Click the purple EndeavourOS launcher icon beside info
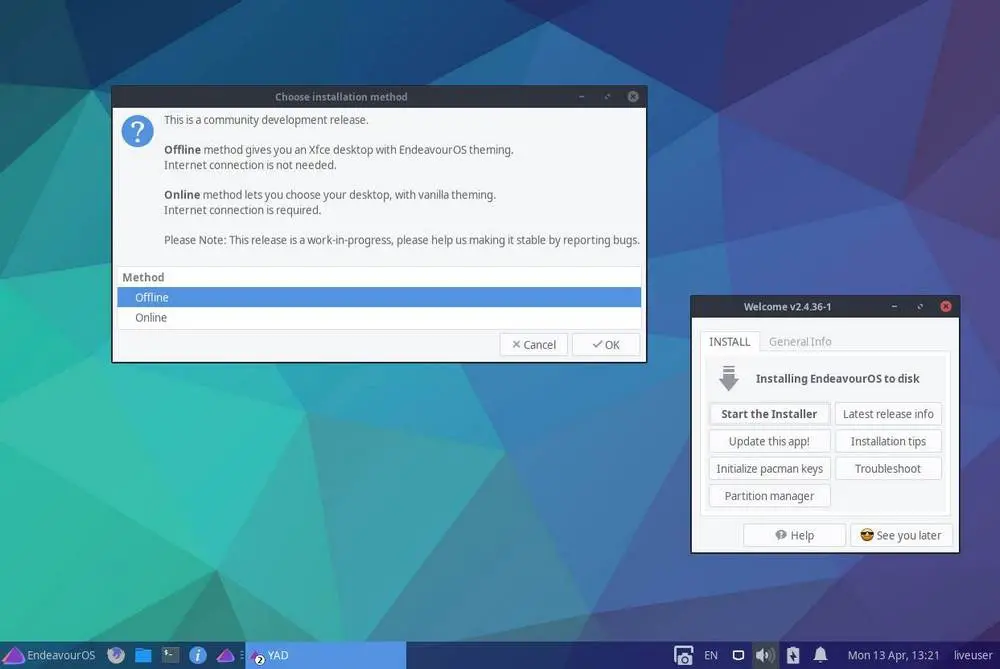This screenshot has width=1000, height=669. (225, 655)
